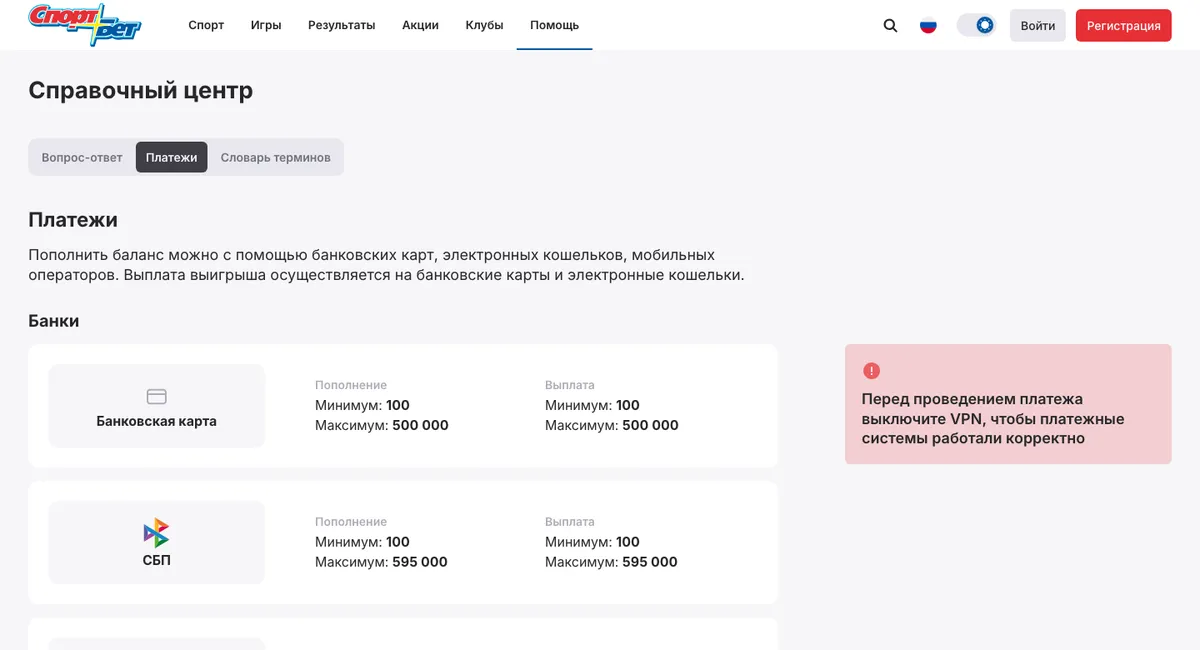Switch to the Вопрос-ответ tab
This screenshot has height=650, width=1200.
[82, 157]
